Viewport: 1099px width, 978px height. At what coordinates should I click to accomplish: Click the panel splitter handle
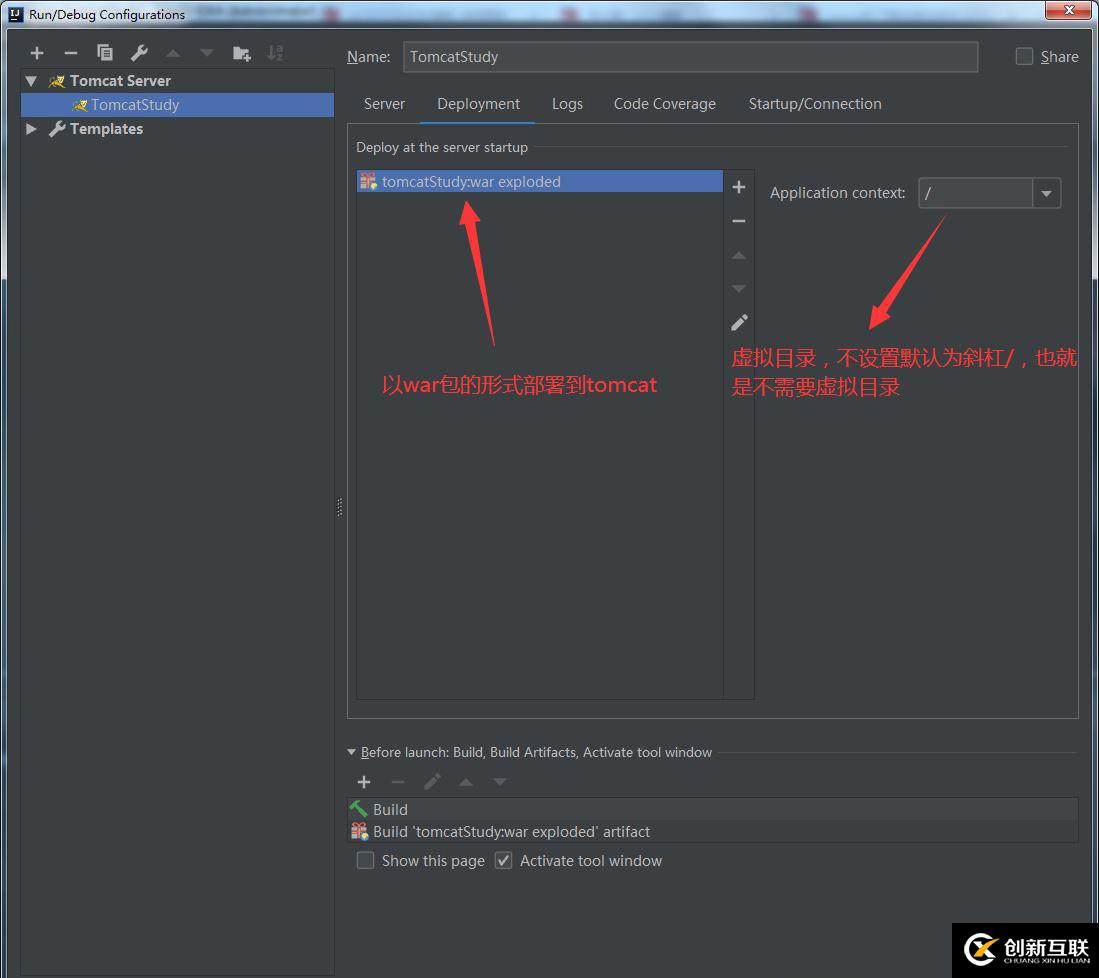(x=340, y=507)
